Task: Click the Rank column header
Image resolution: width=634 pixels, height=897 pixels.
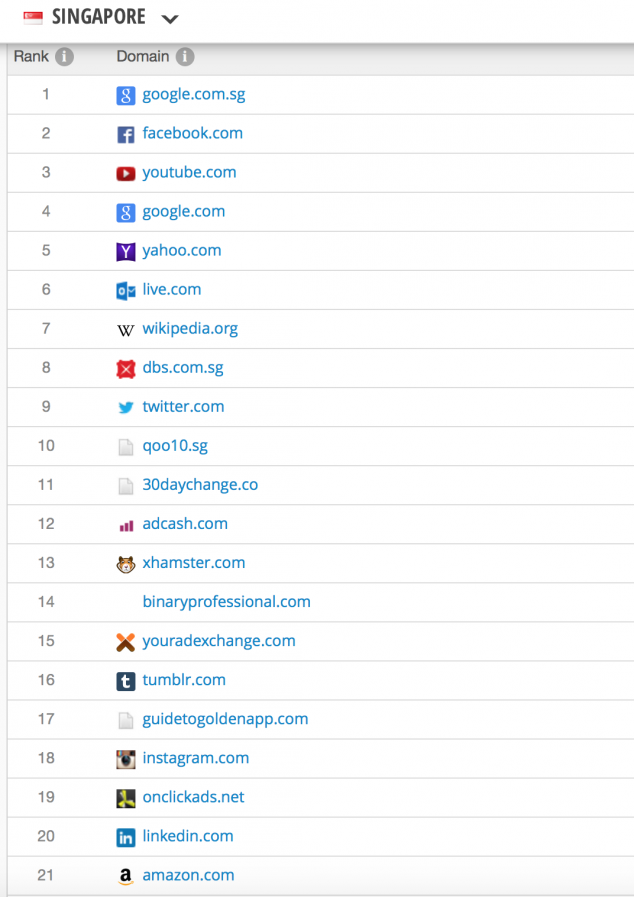Action: [x=31, y=57]
